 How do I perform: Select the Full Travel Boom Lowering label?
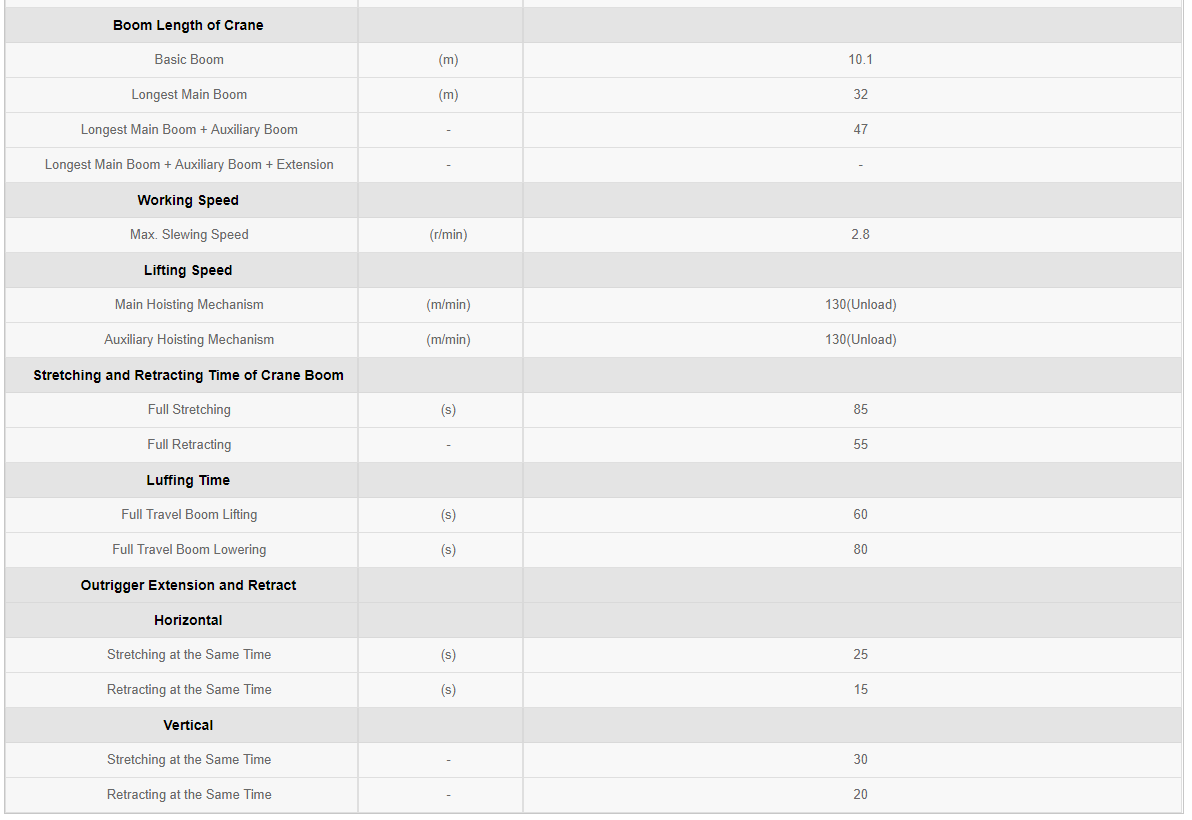coord(189,549)
